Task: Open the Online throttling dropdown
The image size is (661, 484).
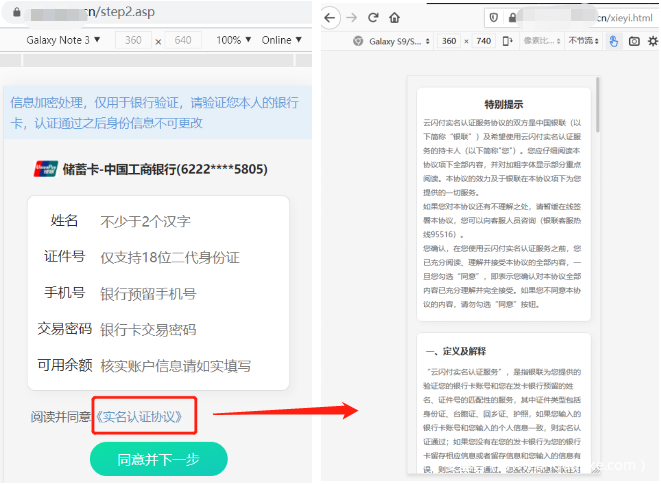Action: [281, 40]
